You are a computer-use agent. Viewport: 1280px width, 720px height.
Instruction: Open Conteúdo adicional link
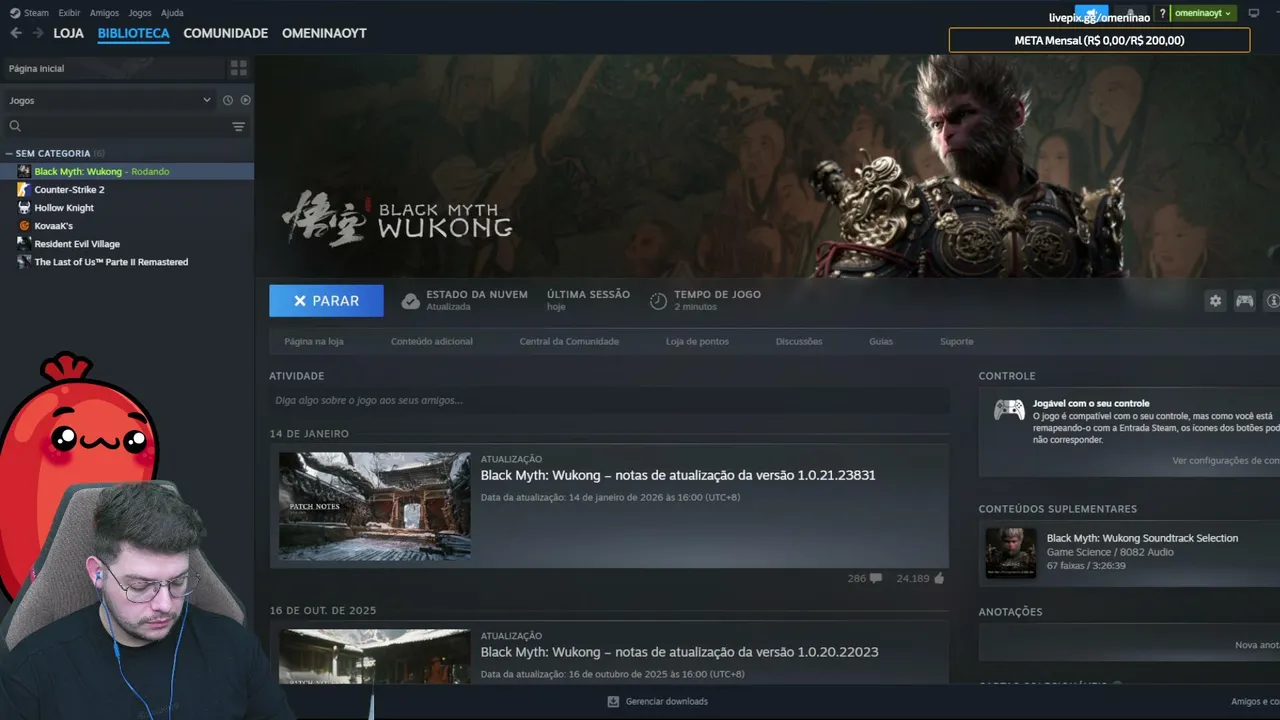tap(432, 341)
